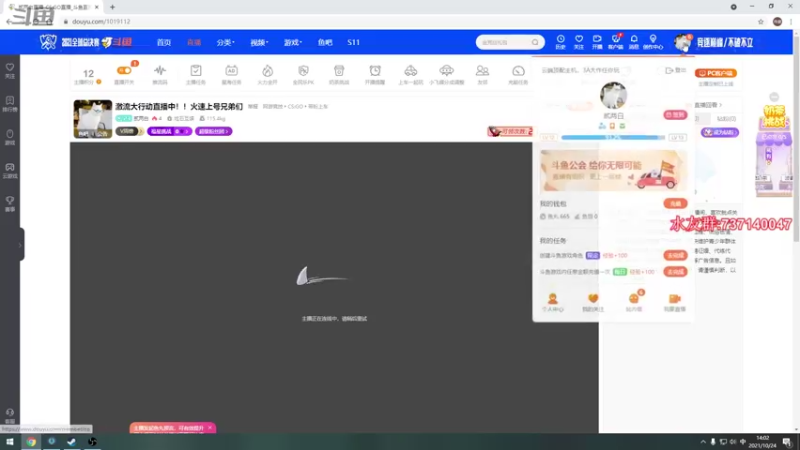
Task: Click the 充值 recharge button in wallet
Action: 675,204
